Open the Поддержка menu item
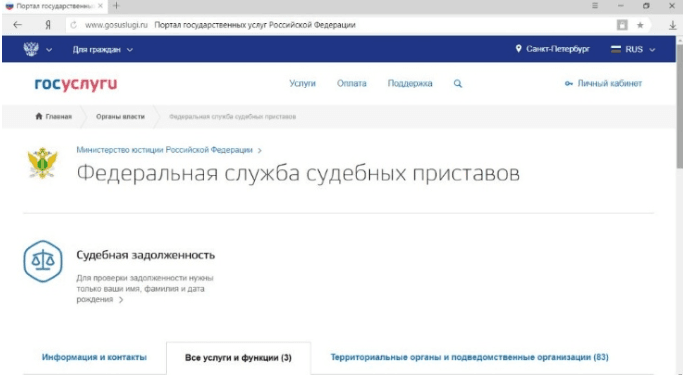 pos(410,83)
